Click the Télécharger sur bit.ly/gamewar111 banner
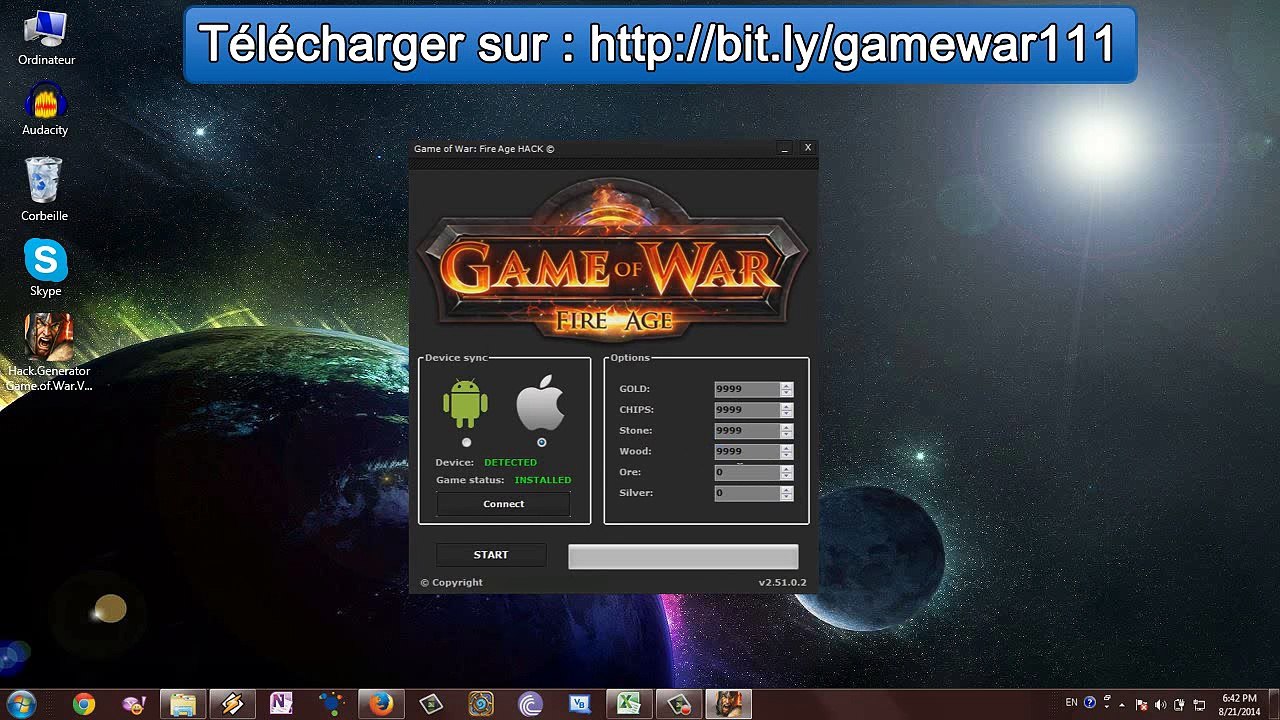This screenshot has height=720, width=1280. click(660, 44)
